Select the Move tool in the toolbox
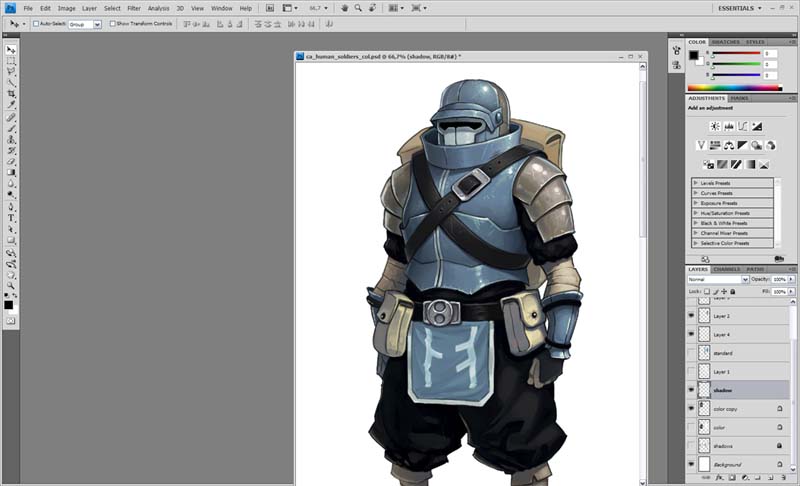The height and width of the screenshot is (486, 800). pos(11,50)
